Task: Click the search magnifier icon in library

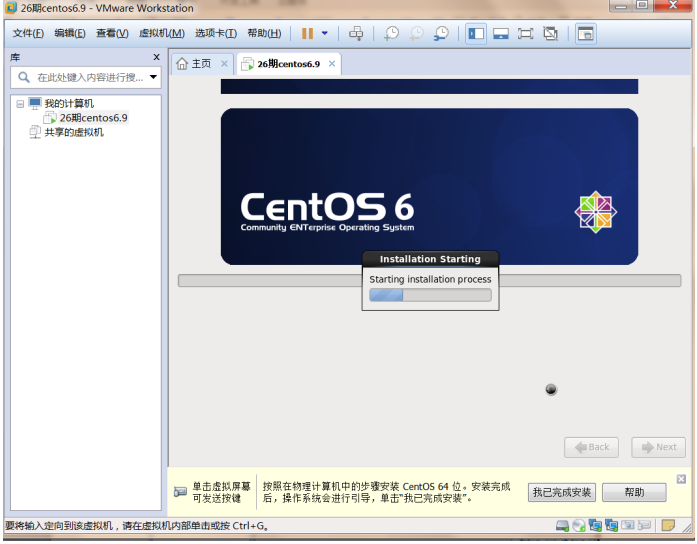Action: [24, 77]
